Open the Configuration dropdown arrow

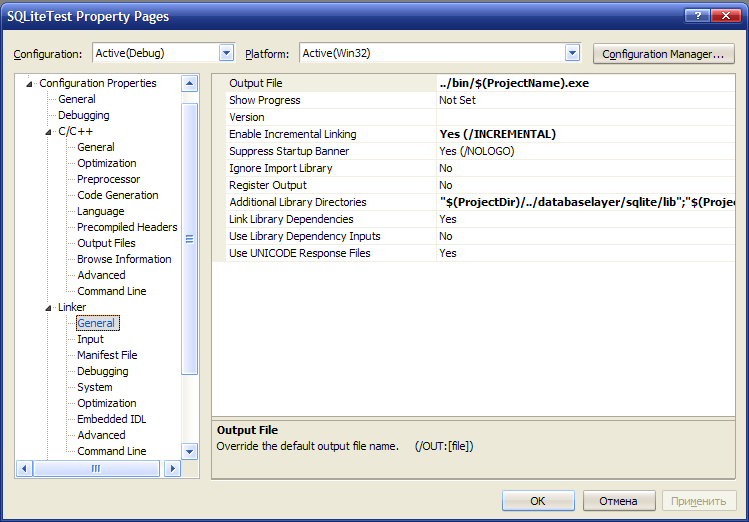[226, 53]
